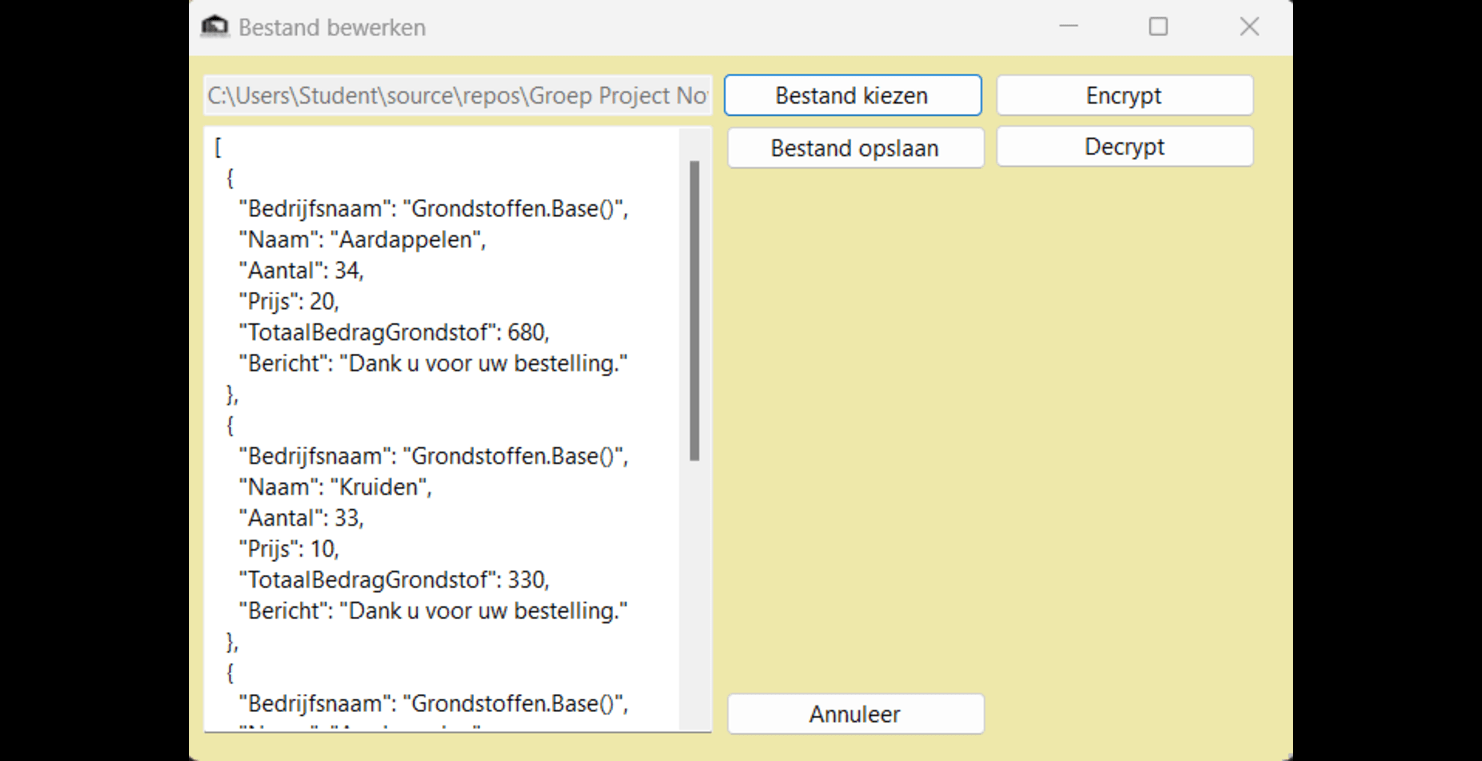
Task: Click the vertical scrollbar thumb in editor
Action: pyautogui.click(x=695, y=311)
